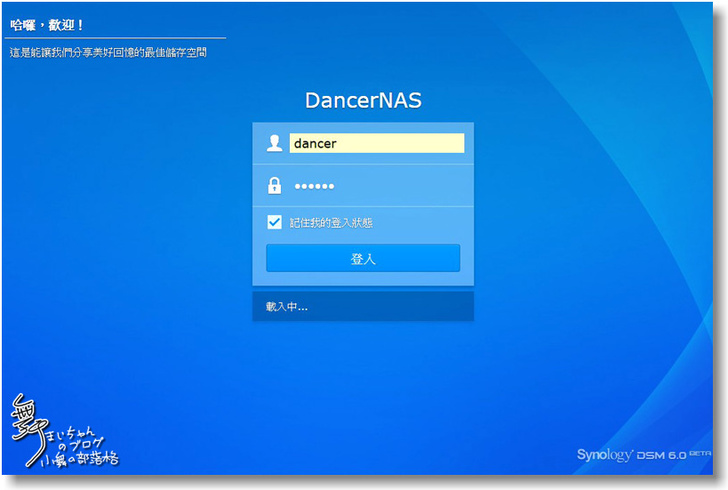Click the DancerNAS server title
The width and height of the screenshot is (728, 490).
pos(363,101)
